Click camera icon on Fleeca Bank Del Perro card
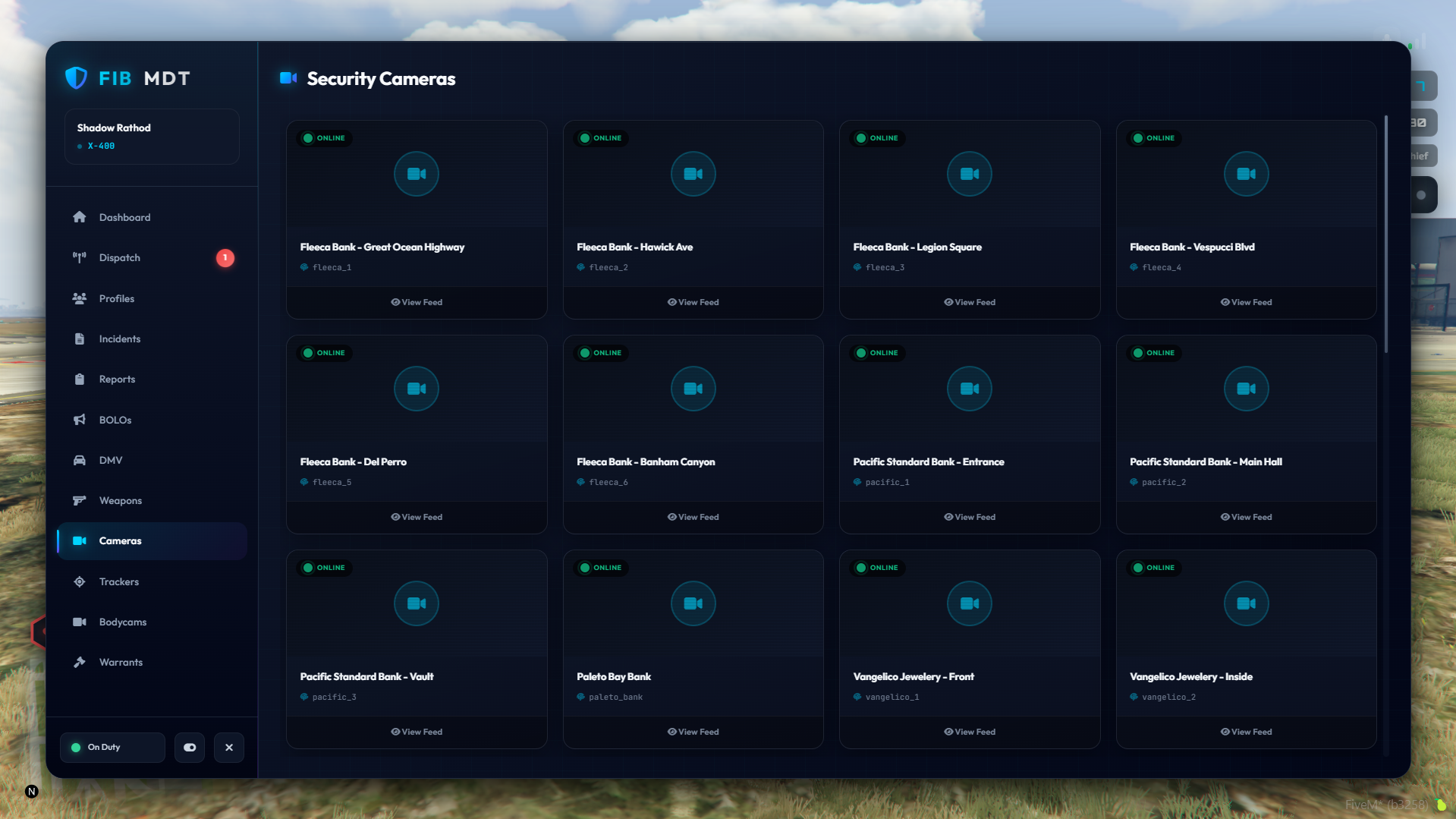 click(x=417, y=389)
